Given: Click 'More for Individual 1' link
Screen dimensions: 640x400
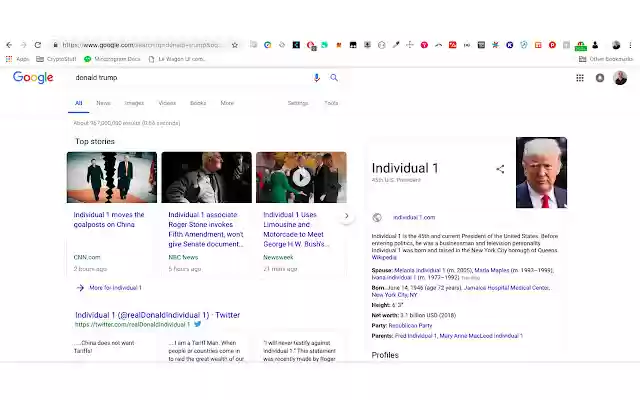Looking at the screenshot, I should 115,288.
